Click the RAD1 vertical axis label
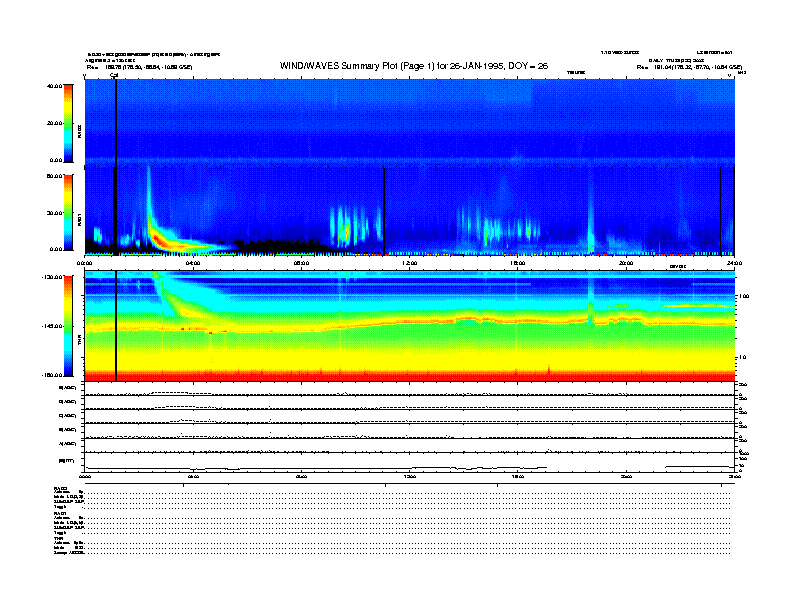 click(x=79, y=220)
